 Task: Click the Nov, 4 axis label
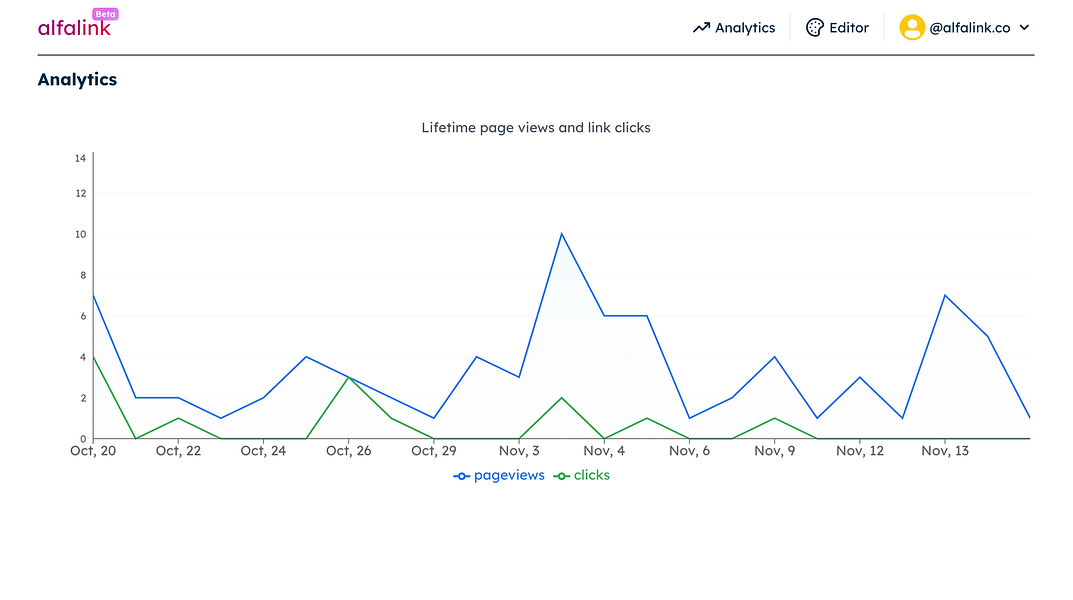604,451
